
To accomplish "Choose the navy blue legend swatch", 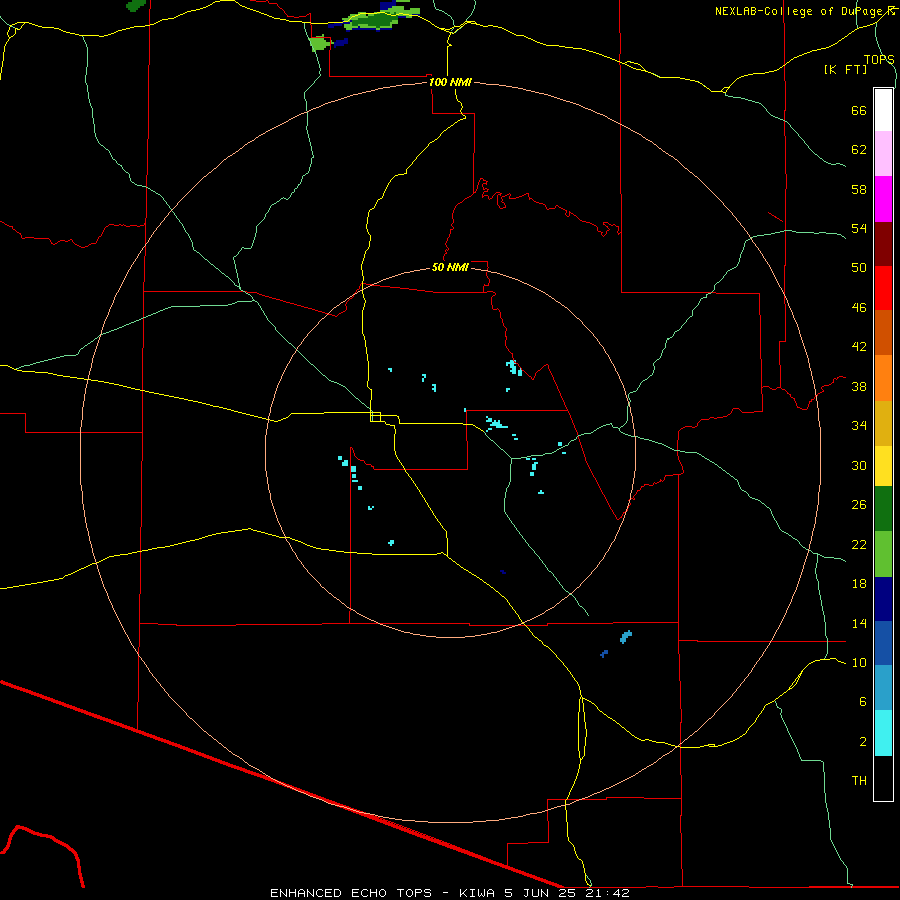I will (x=883, y=599).
